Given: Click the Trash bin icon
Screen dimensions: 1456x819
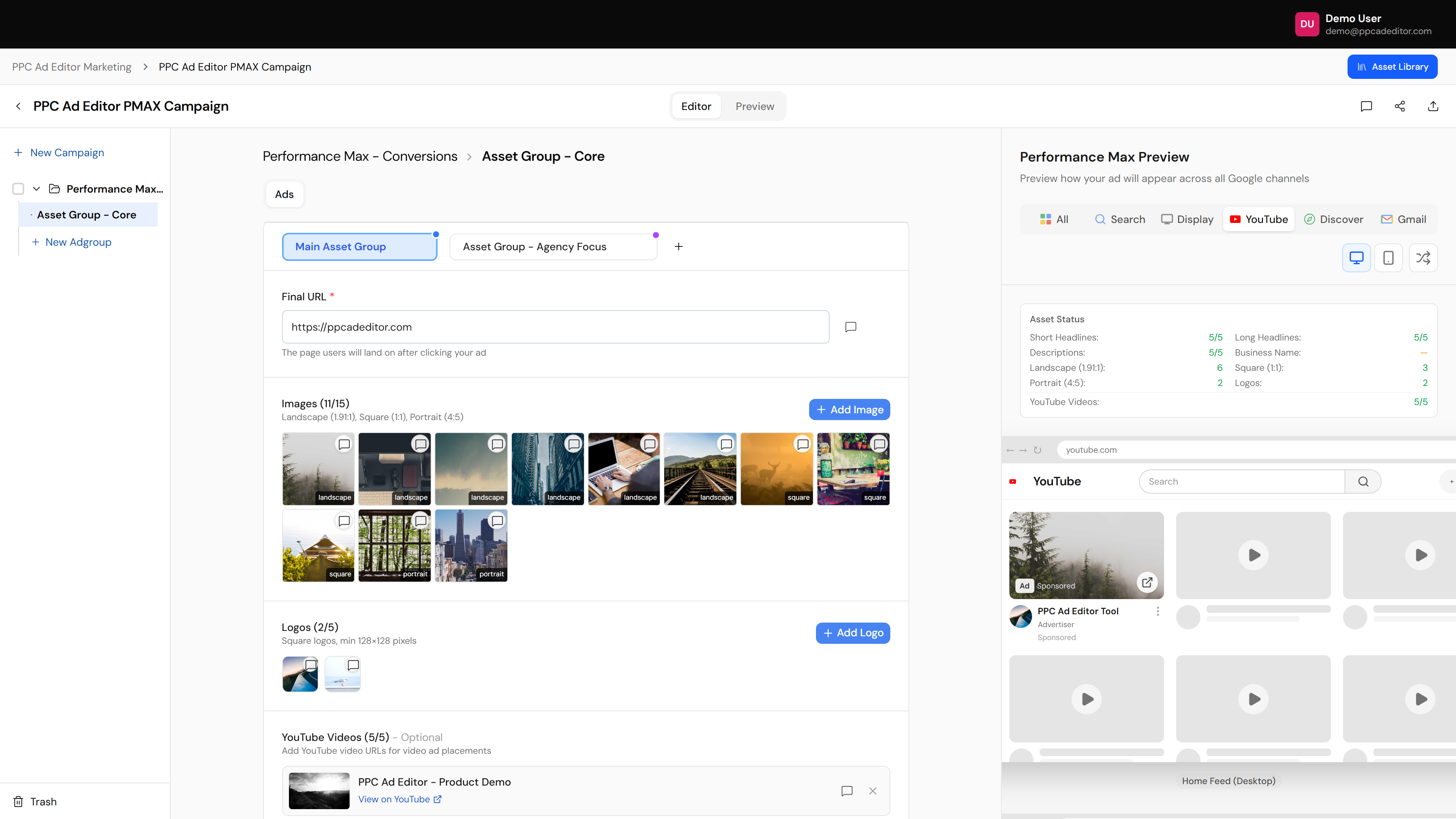Looking at the screenshot, I should [x=18, y=802].
